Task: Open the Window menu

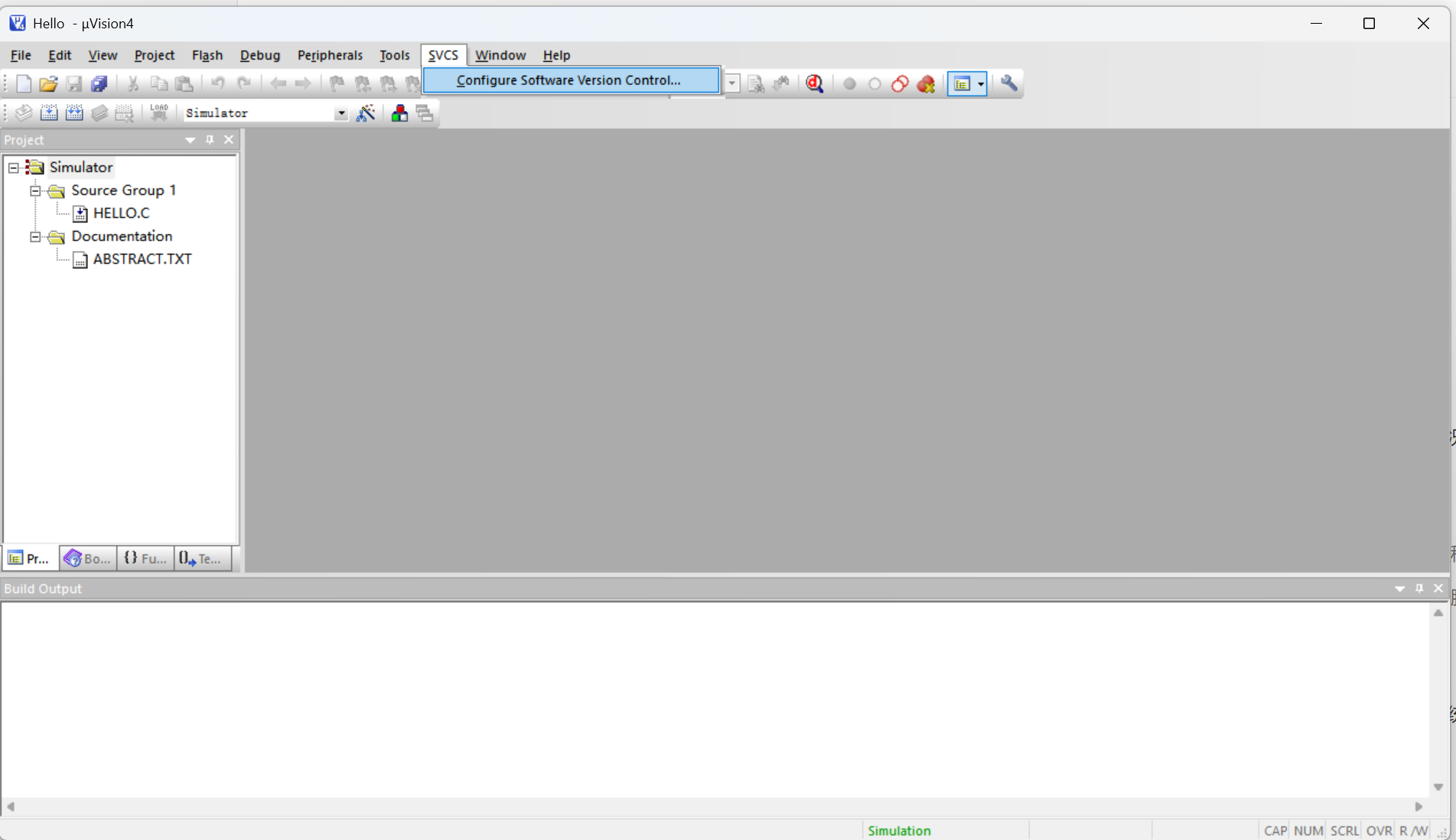Action: (500, 55)
